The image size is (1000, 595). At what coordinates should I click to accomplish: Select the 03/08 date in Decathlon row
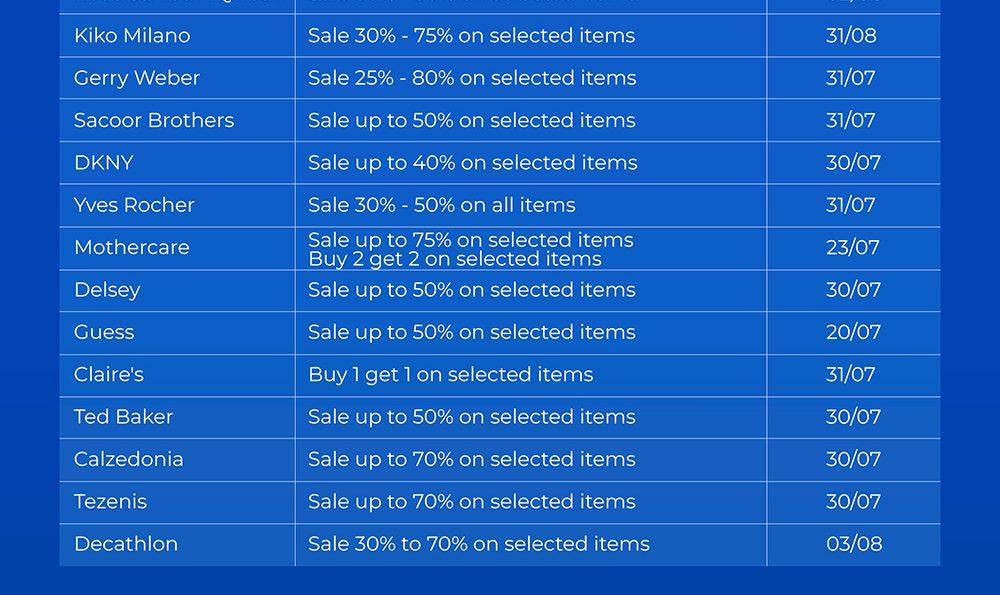coord(854,544)
